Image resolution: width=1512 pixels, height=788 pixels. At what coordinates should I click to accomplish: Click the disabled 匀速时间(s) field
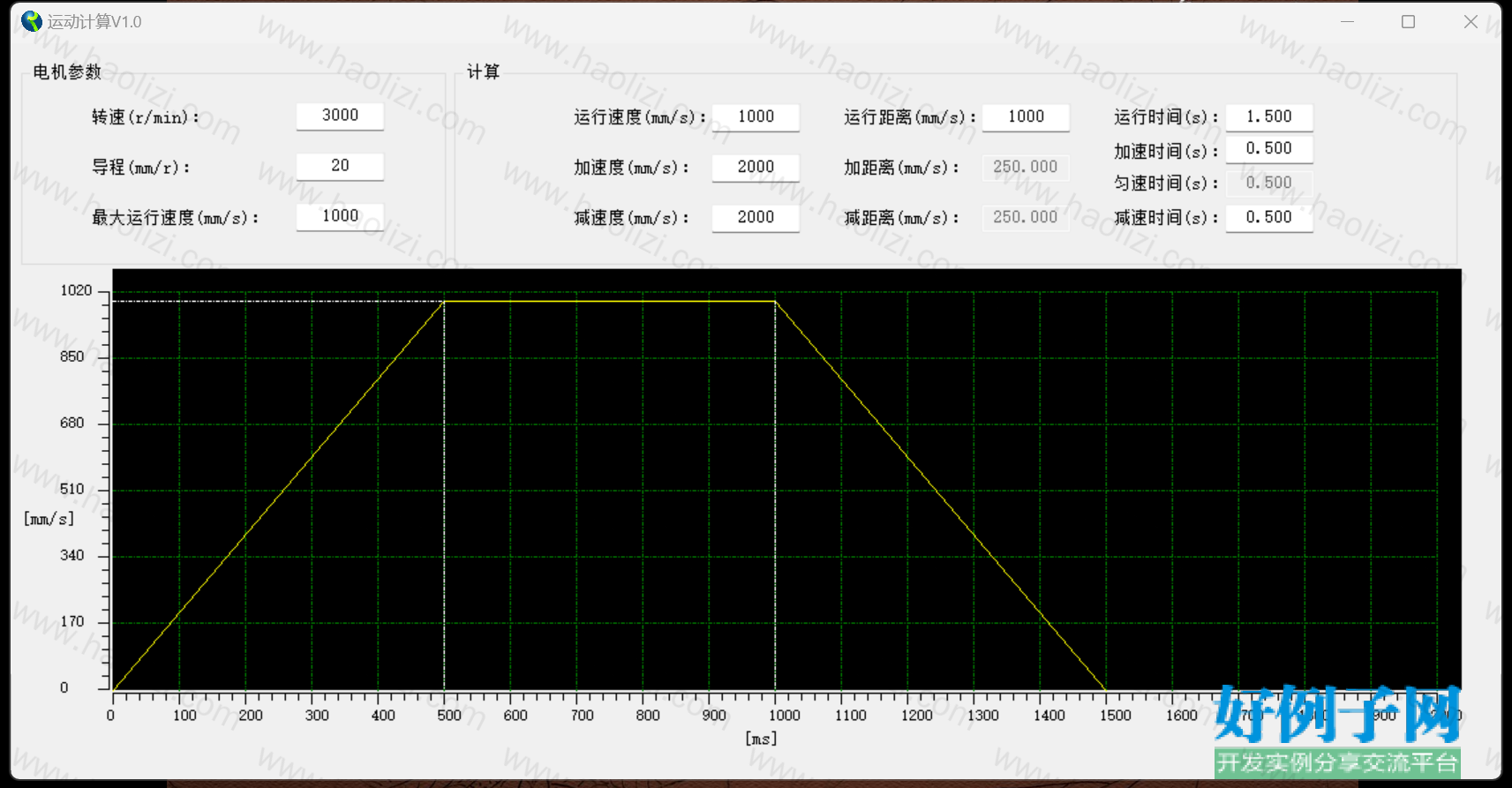pyautogui.click(x=1268, y=183)
